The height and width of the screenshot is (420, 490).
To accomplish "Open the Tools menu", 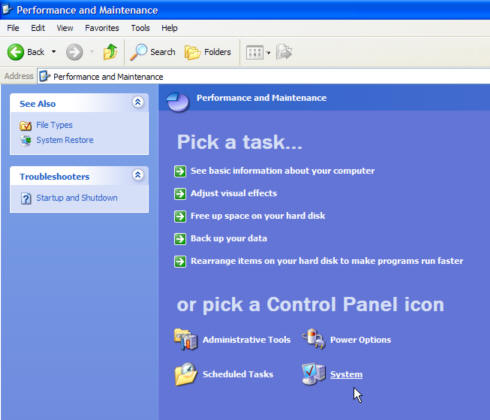I will (x=140, y=28).
